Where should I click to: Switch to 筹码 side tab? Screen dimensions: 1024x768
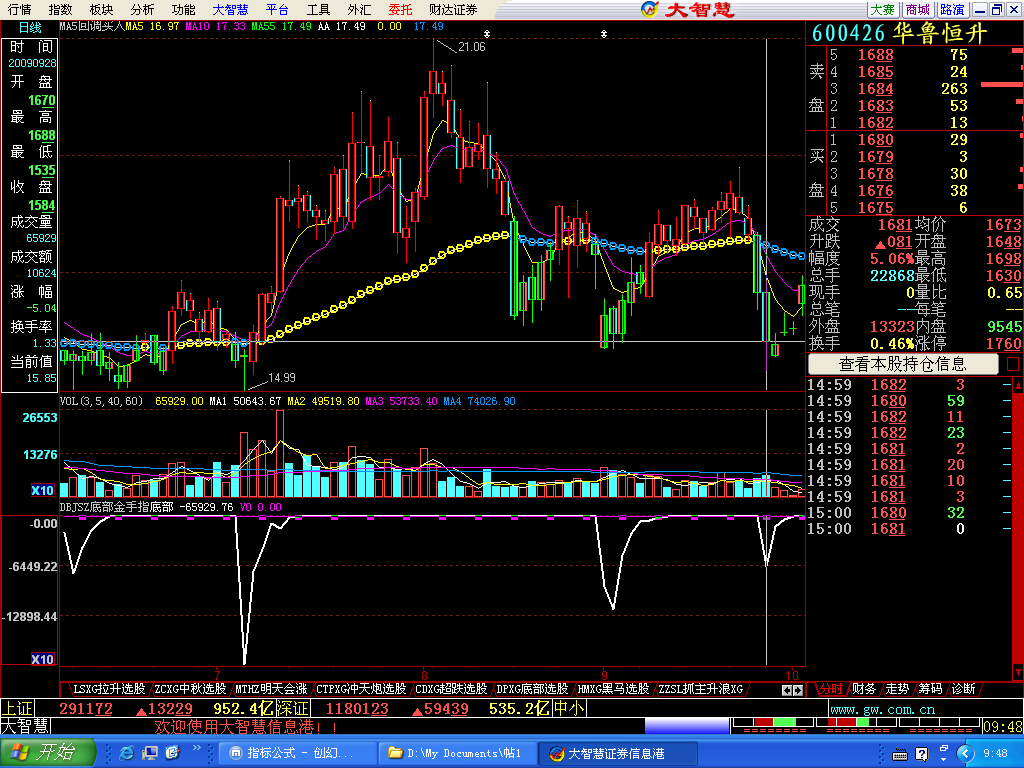coord(930,689)
